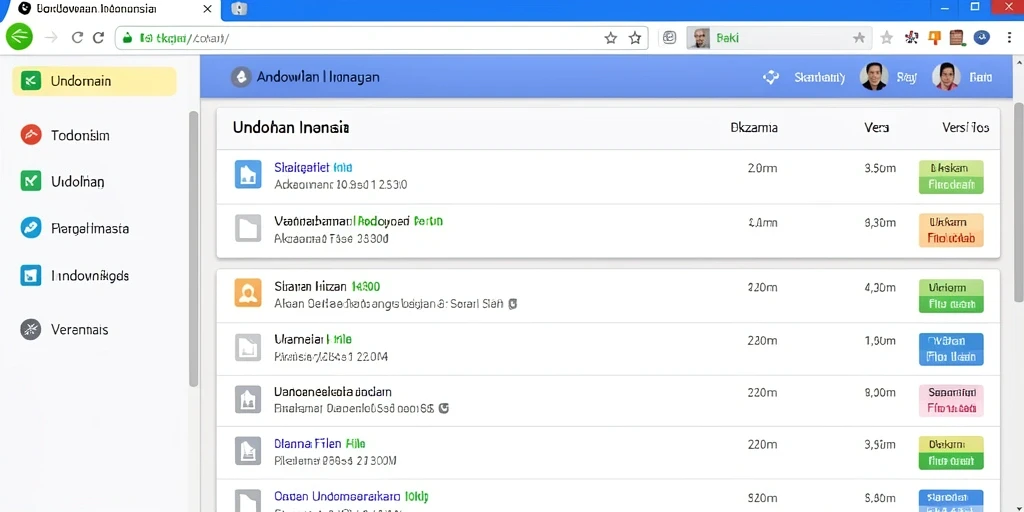Click the main page vertical scrollbar

coord(1018,202)
